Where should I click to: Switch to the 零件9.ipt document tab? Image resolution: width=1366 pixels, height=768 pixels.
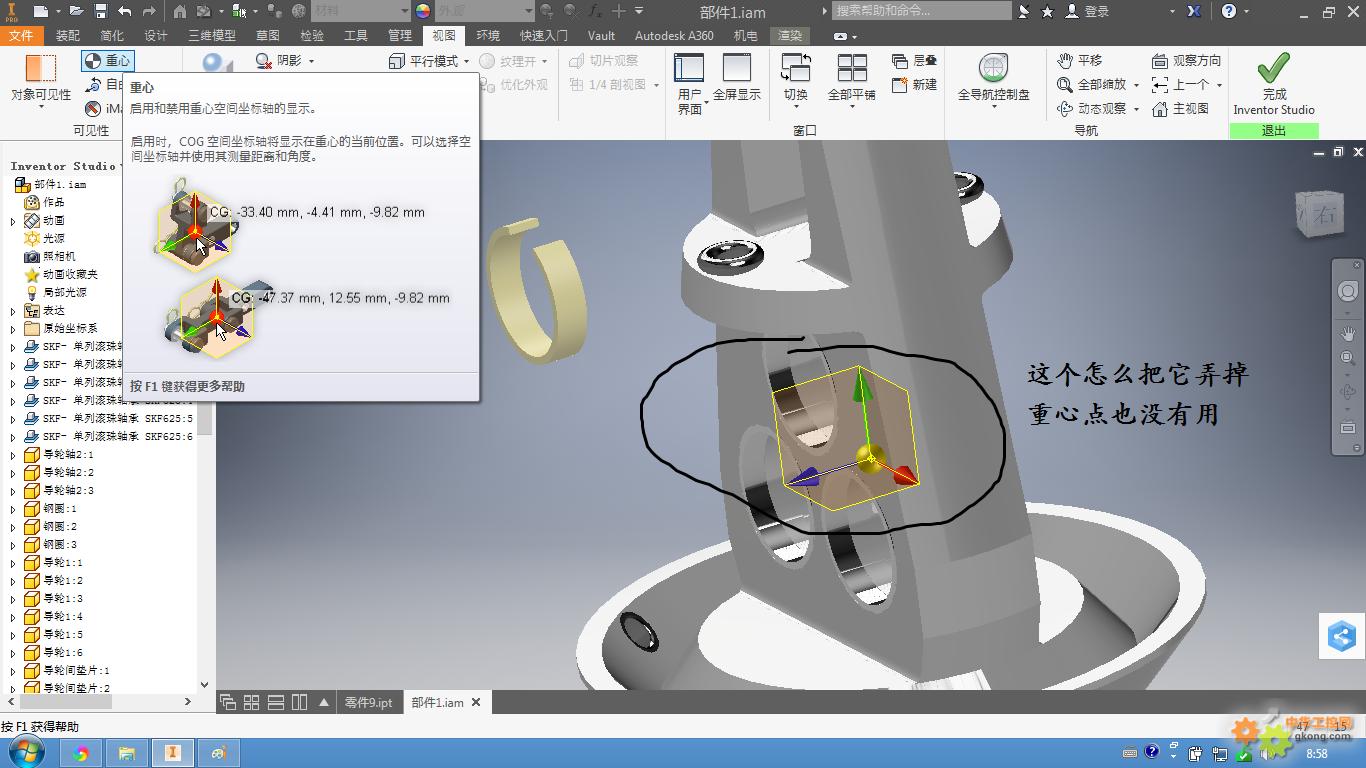[x=369, y=702]
